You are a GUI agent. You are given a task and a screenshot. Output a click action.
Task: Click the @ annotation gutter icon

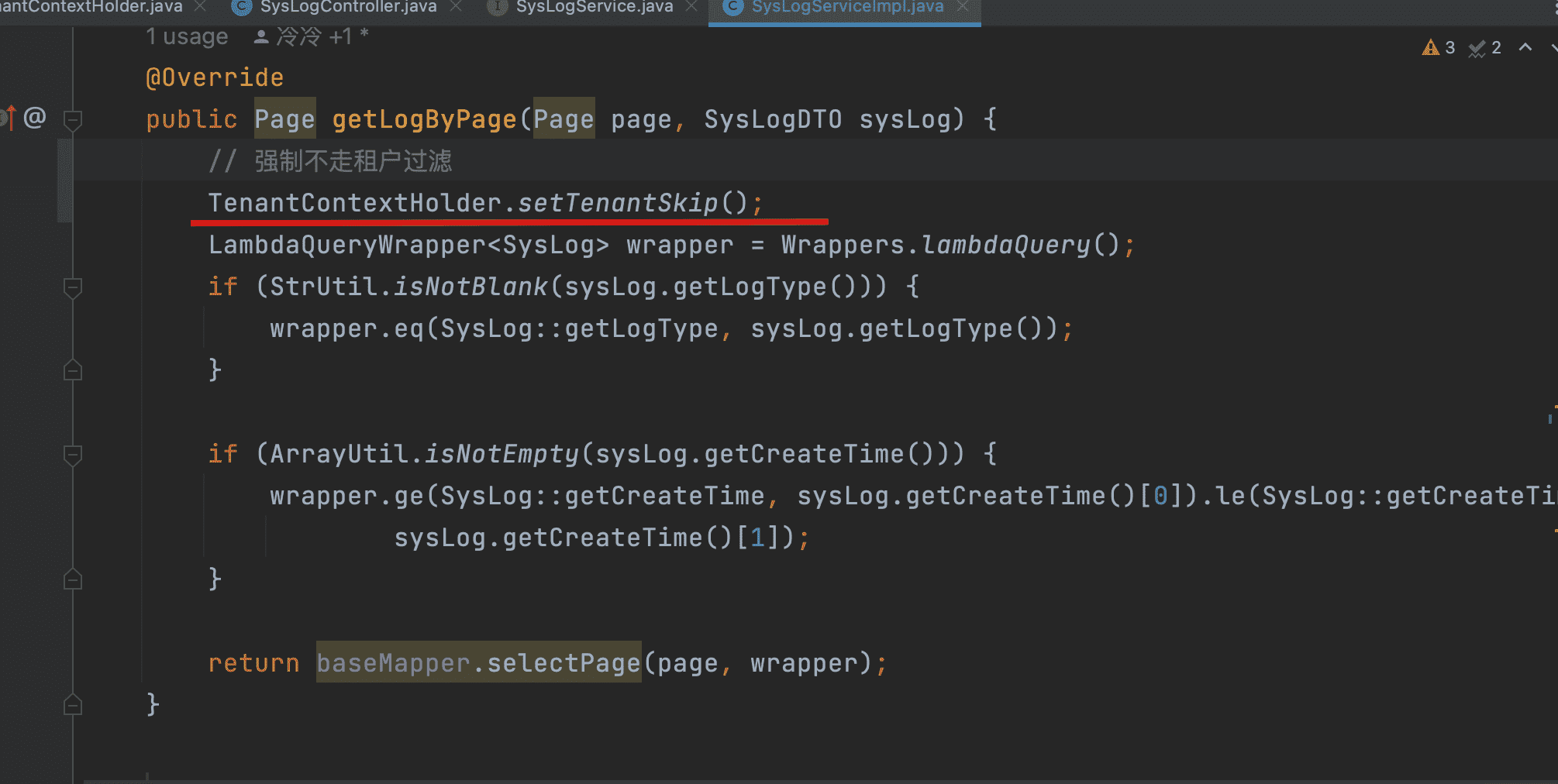(35, 118)
